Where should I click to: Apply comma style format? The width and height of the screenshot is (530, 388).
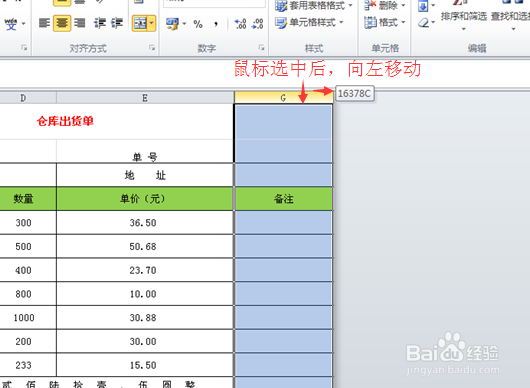pos(216,24)
